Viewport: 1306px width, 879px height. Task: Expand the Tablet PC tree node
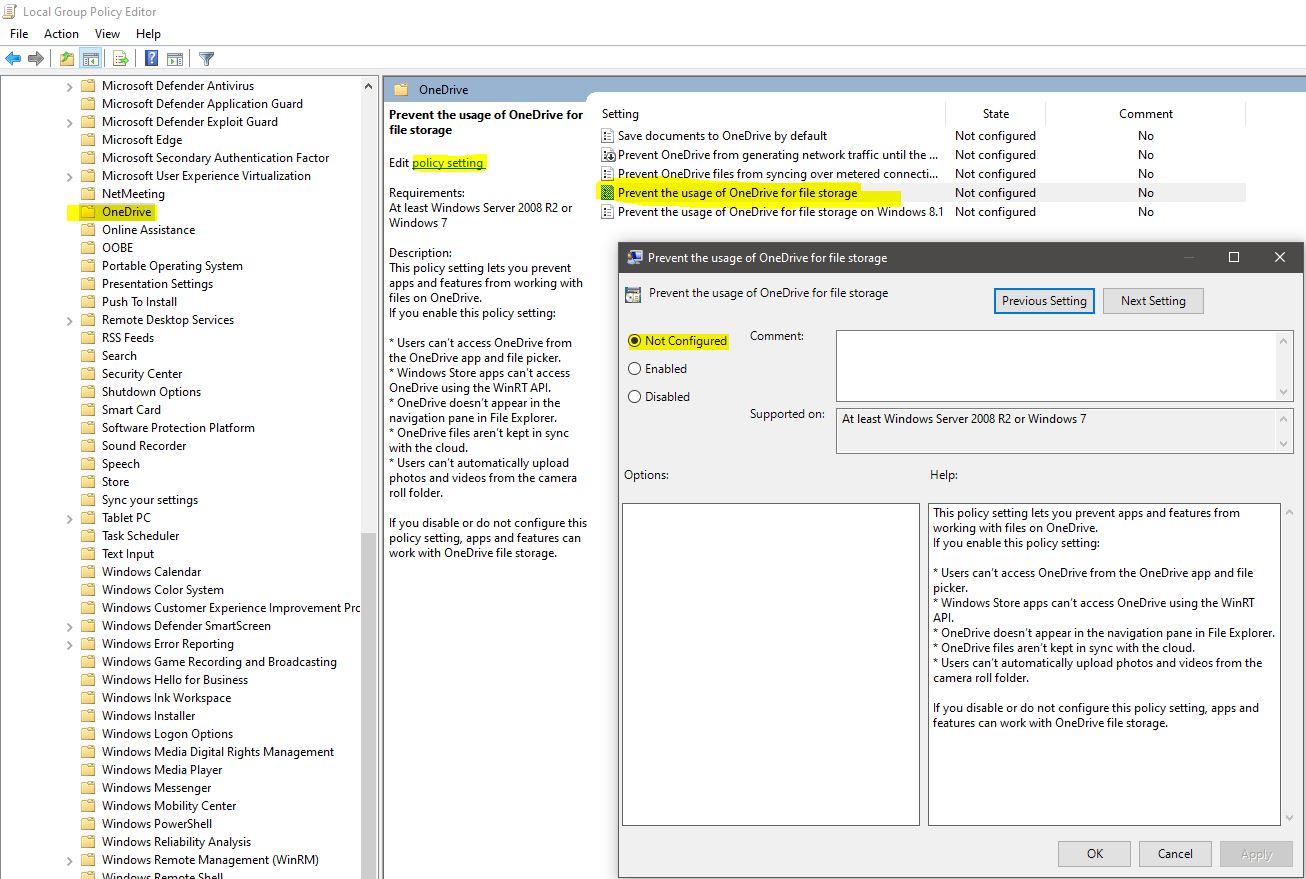[70, 518]
